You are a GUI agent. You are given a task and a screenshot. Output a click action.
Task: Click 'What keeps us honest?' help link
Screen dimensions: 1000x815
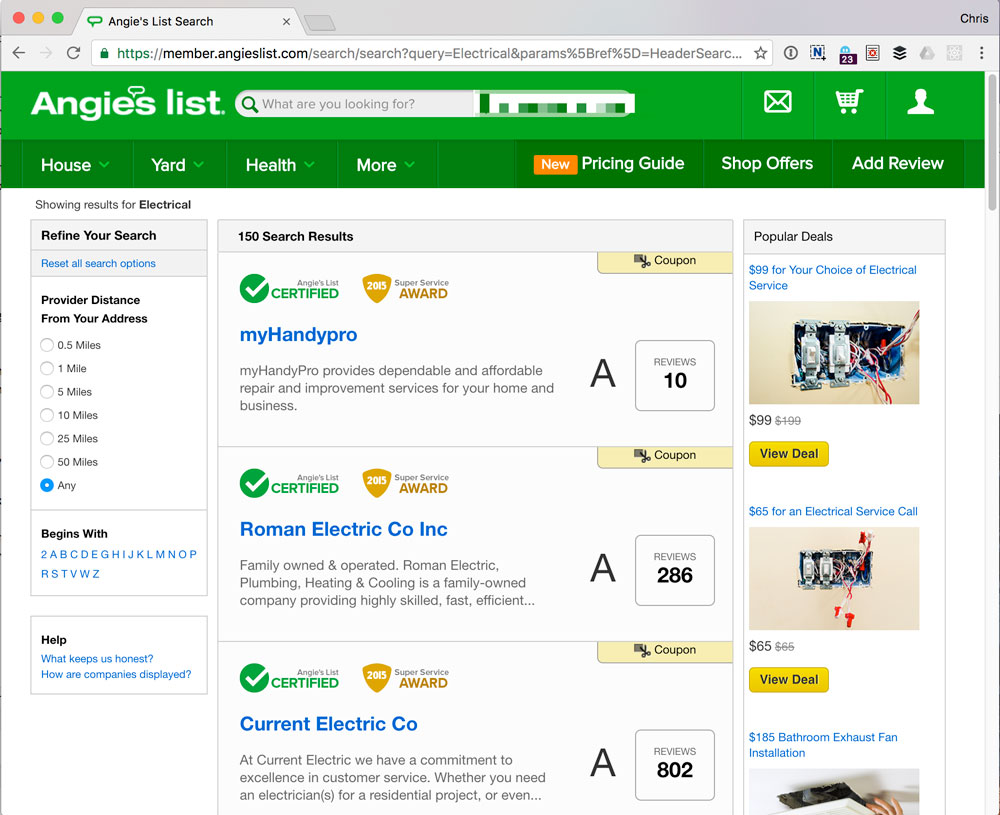click(x=97, y=659)
